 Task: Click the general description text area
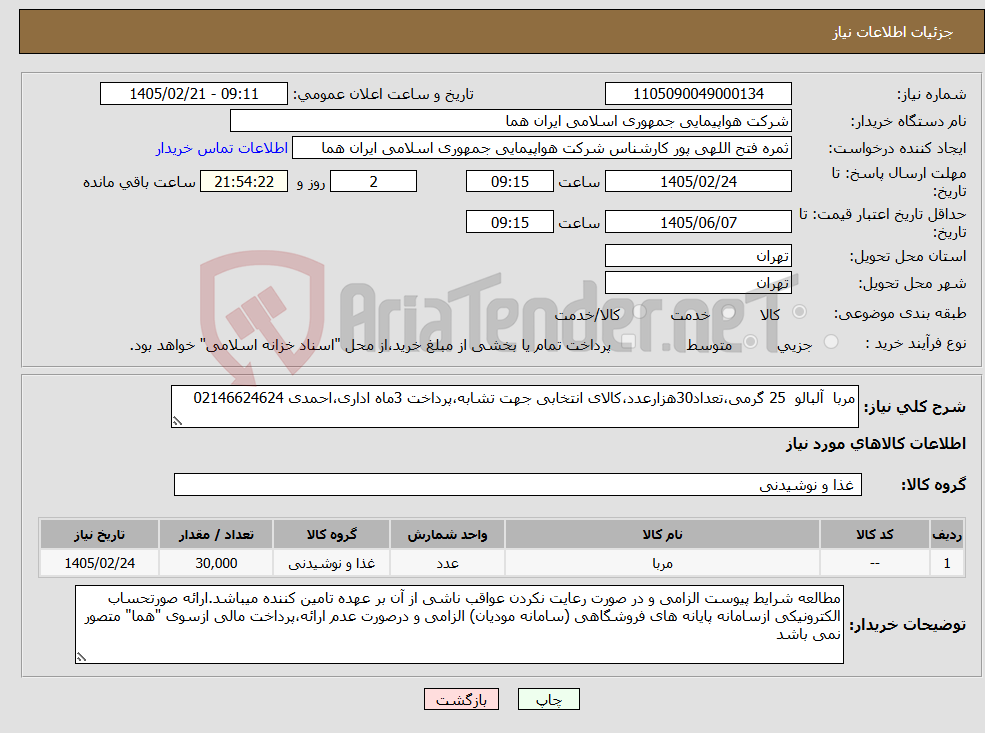[514, 406]
